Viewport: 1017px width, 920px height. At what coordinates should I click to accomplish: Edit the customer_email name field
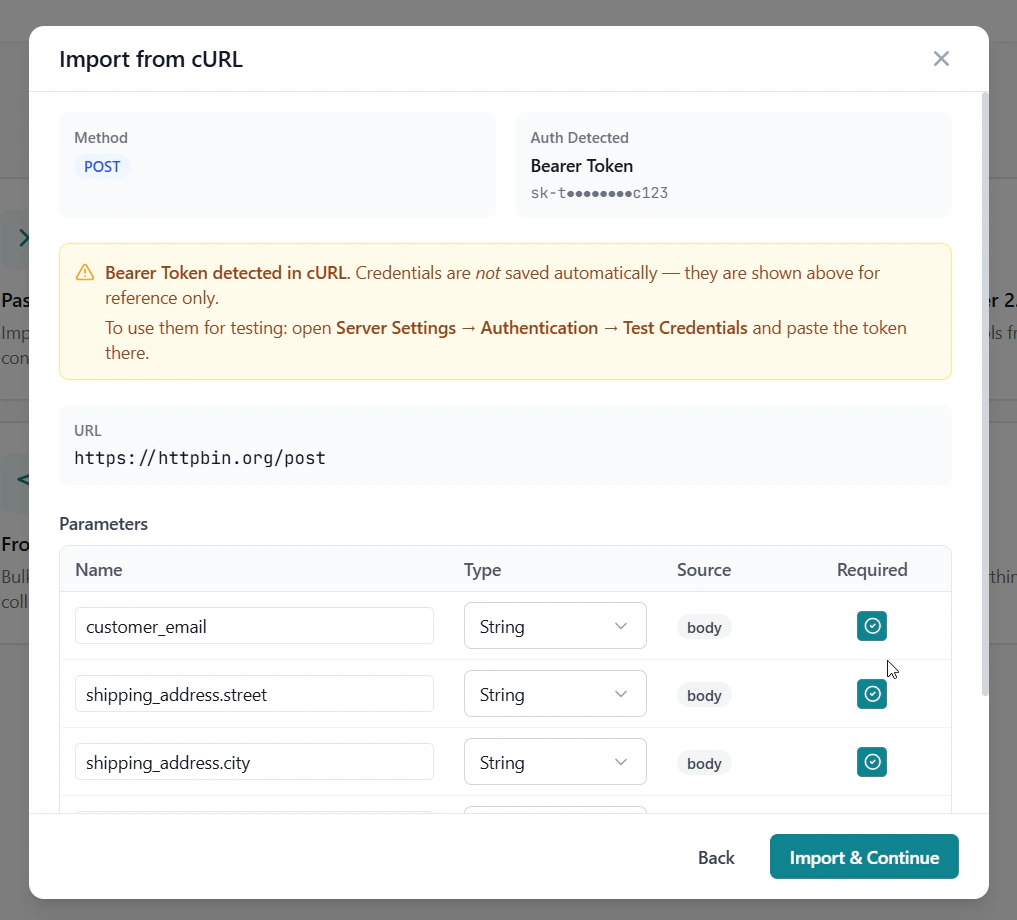tap(254, 626)
